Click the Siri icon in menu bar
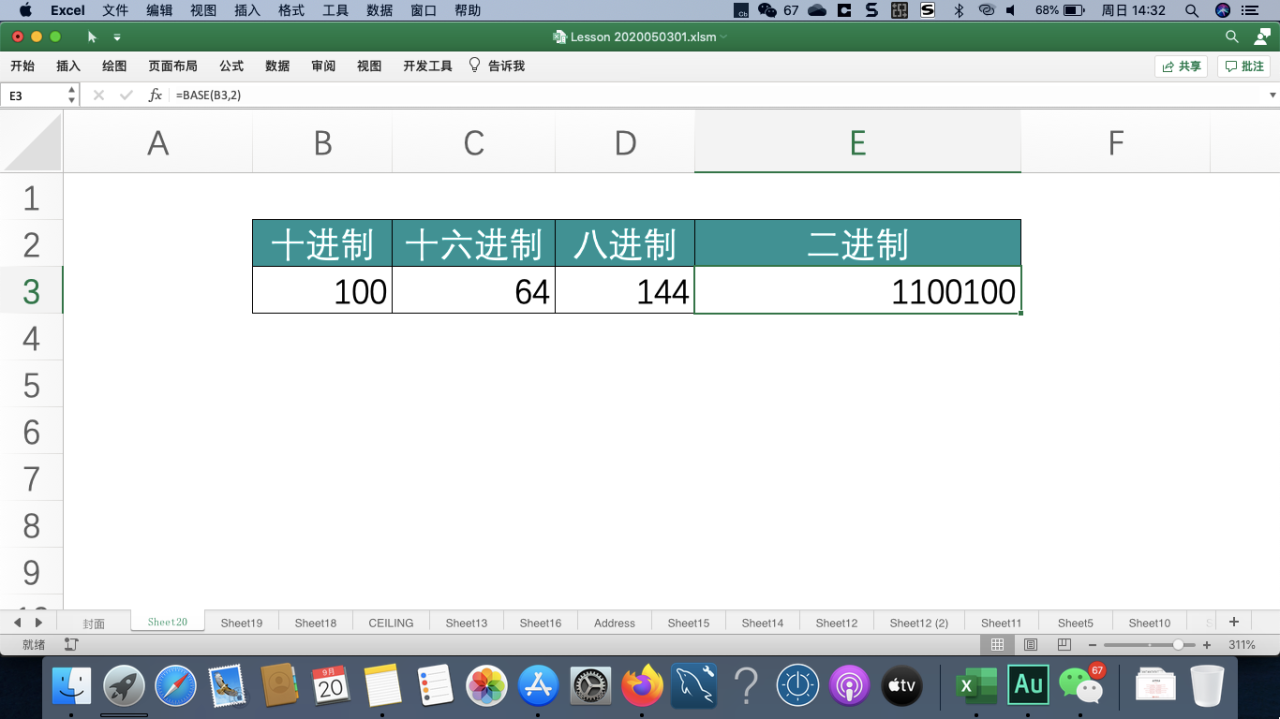1280x719 pixels. pos(1223,11)
